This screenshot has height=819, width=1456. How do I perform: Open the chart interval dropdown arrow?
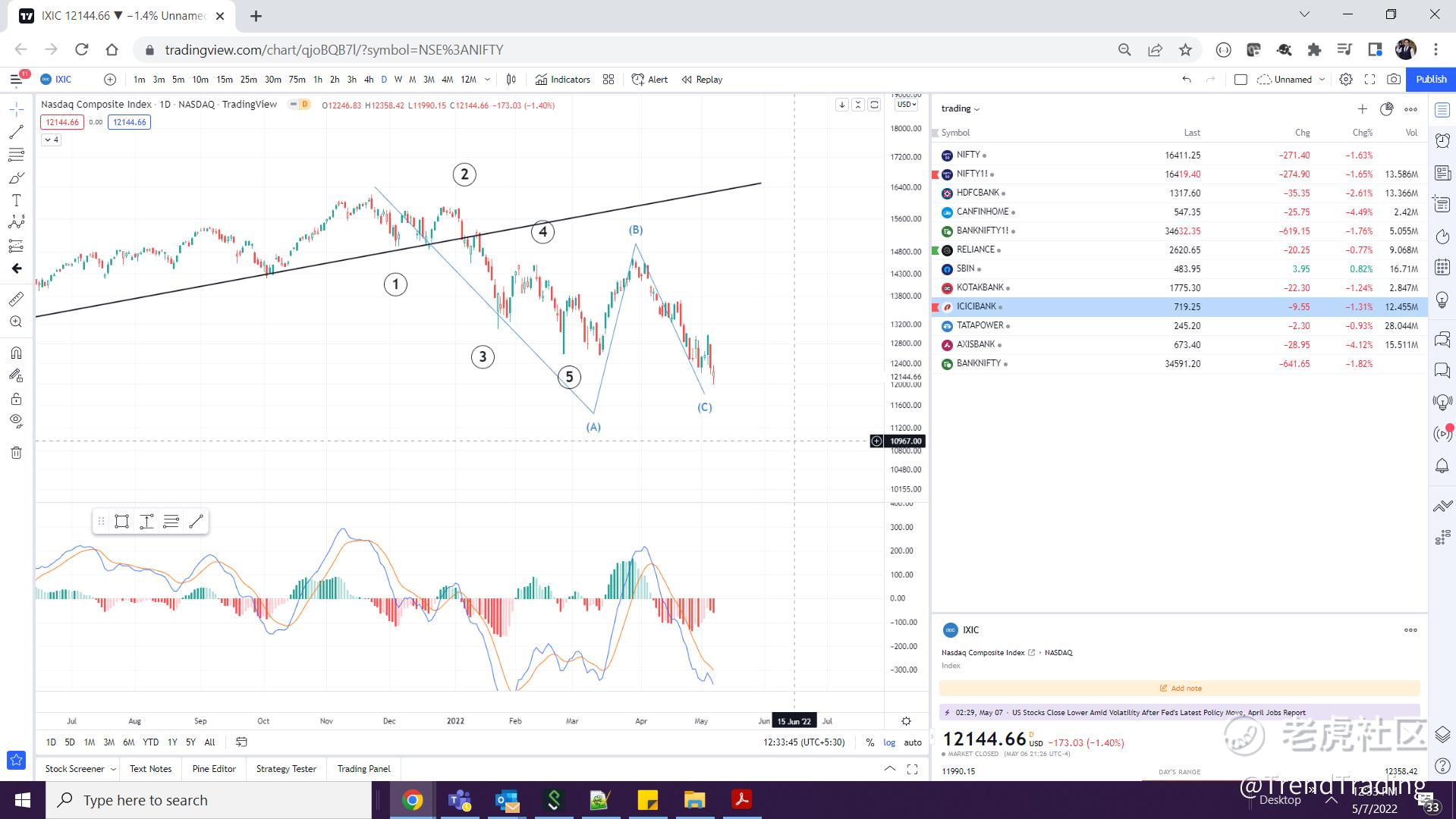[487, 80]
